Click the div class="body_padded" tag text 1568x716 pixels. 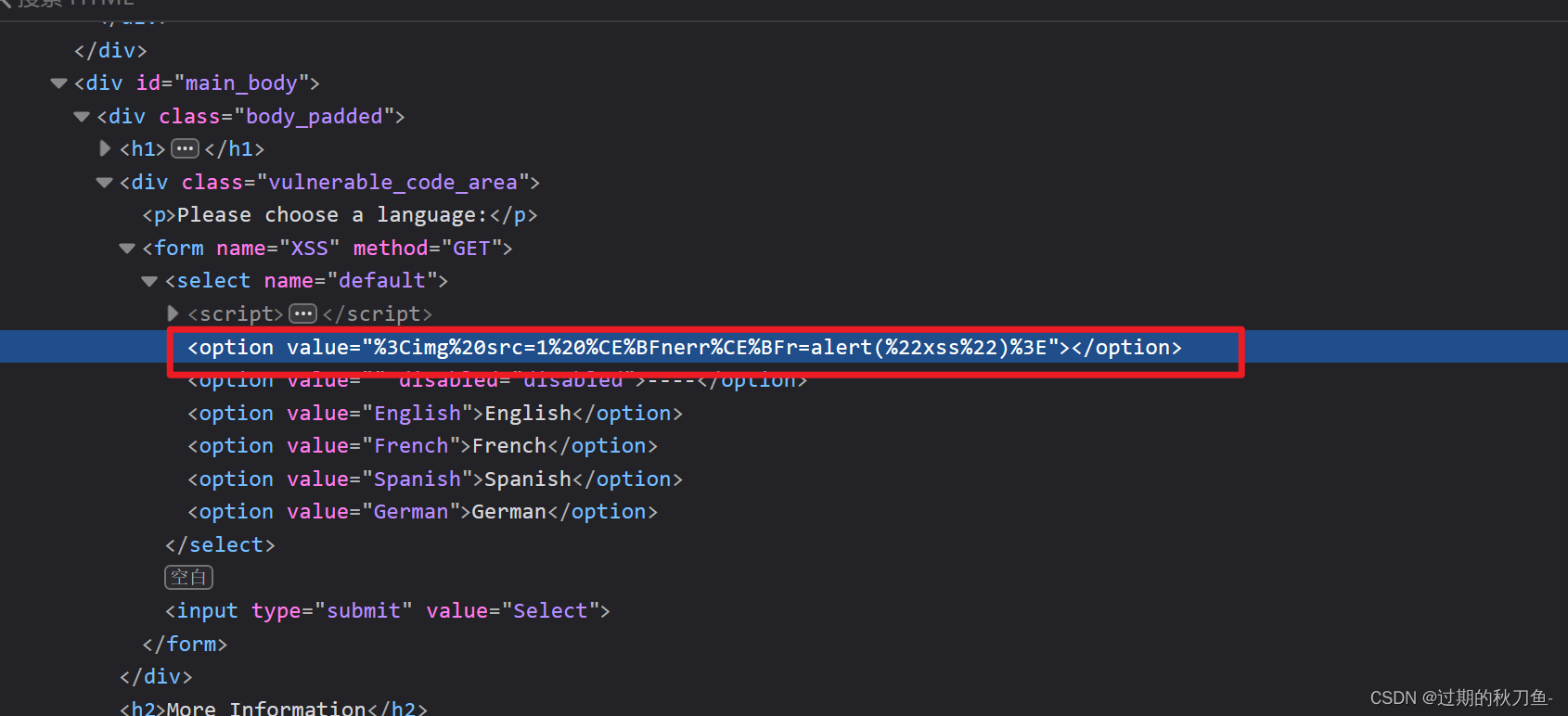coord(251,117)
